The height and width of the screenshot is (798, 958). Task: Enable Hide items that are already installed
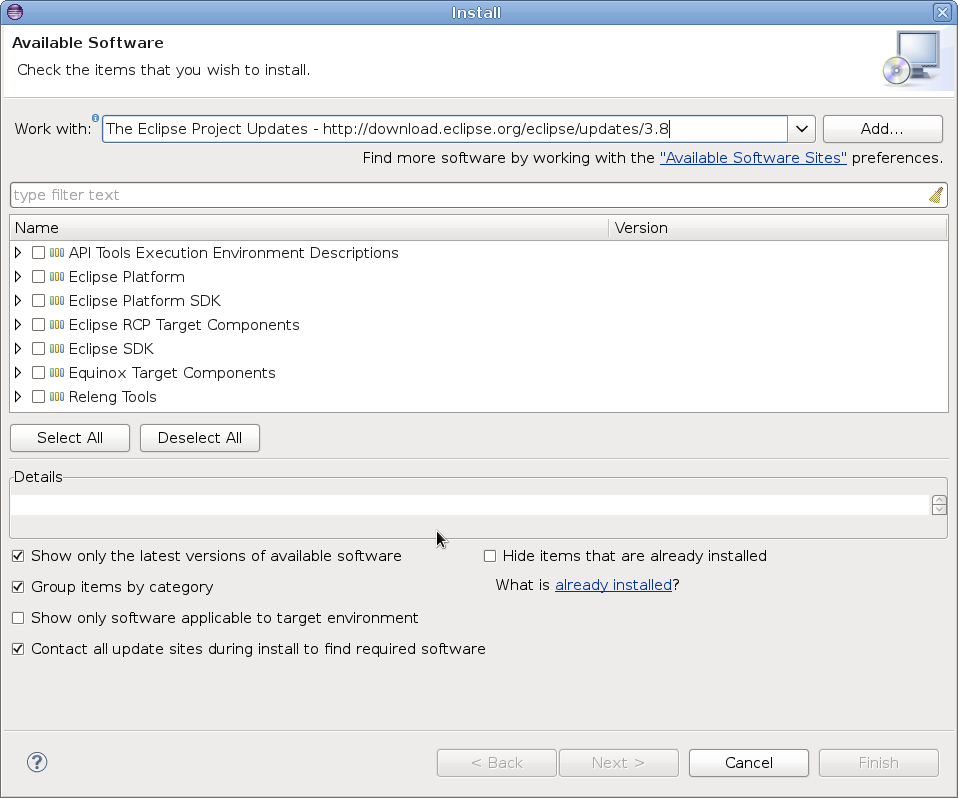click(x=489, y=556)
